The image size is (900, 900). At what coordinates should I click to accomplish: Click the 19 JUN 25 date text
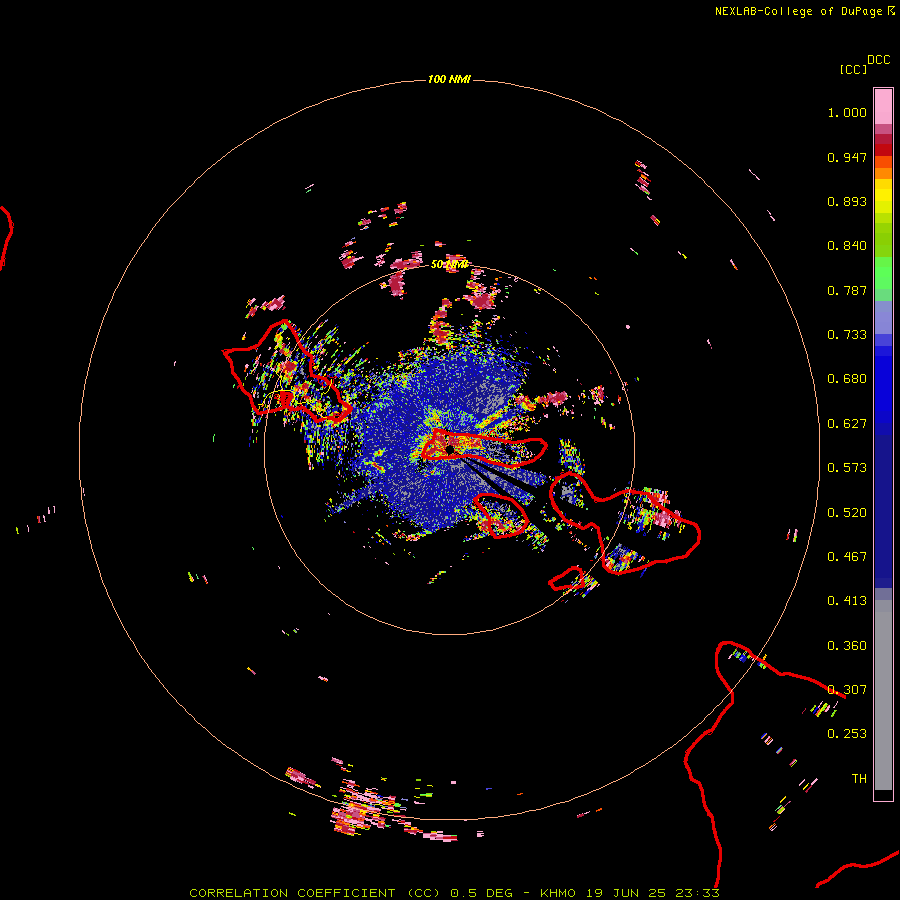(x=626, y=893)
